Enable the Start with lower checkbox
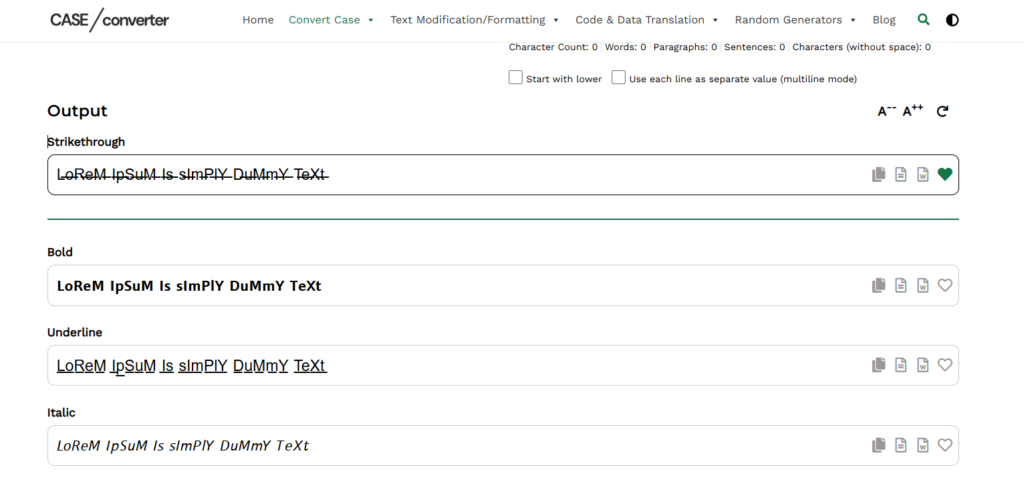Image resolution: width=1024 pixels, height=496 pixels. pos(516,78)
